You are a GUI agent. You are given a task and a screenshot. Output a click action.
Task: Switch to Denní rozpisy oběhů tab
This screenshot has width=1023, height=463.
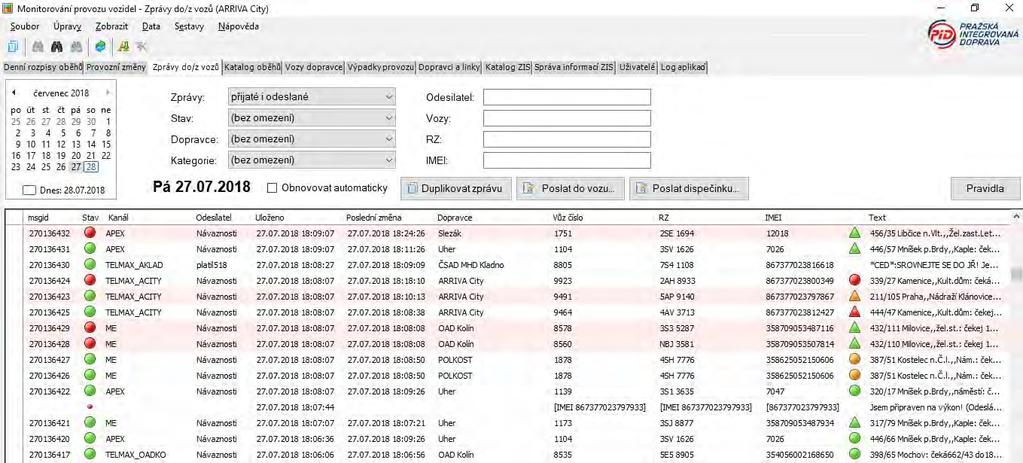coord(43,67)
